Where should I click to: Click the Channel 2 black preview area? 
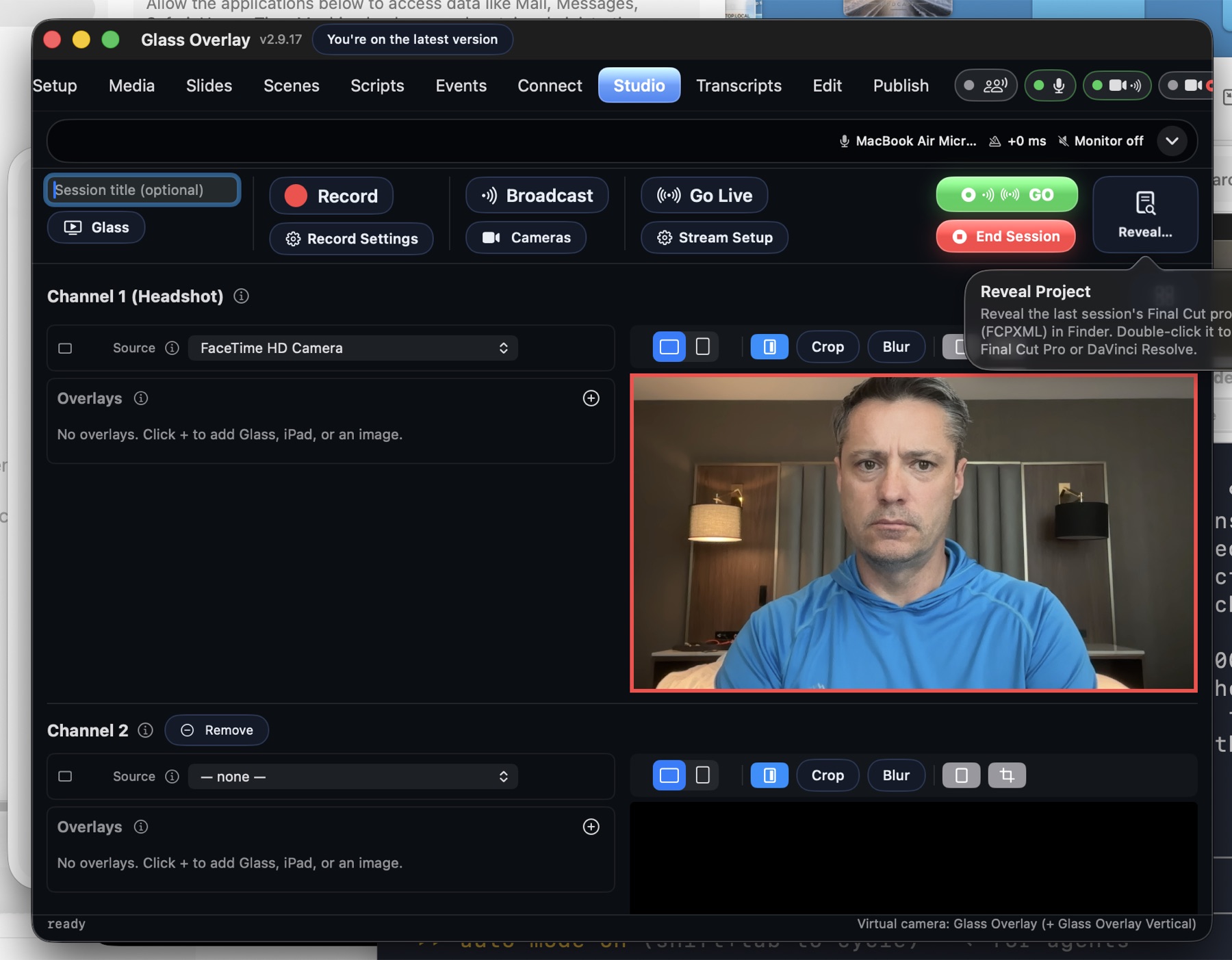pos(913,858)
